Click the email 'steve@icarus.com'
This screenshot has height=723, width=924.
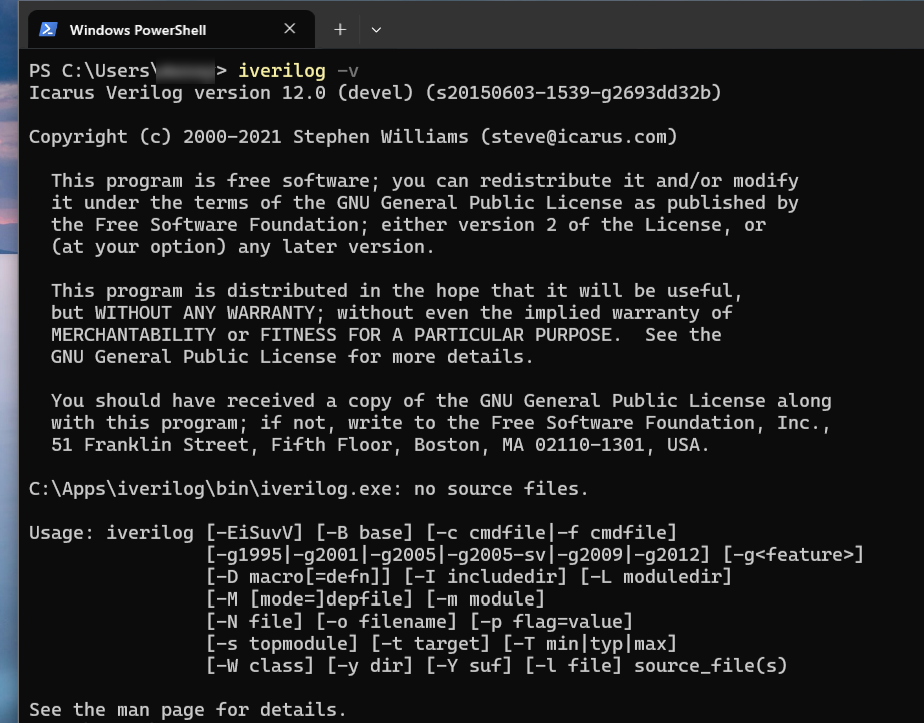click(x=579, y=137)
